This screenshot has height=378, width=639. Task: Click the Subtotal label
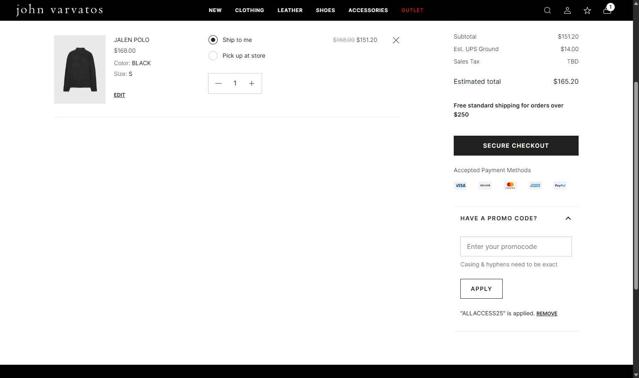465,37
